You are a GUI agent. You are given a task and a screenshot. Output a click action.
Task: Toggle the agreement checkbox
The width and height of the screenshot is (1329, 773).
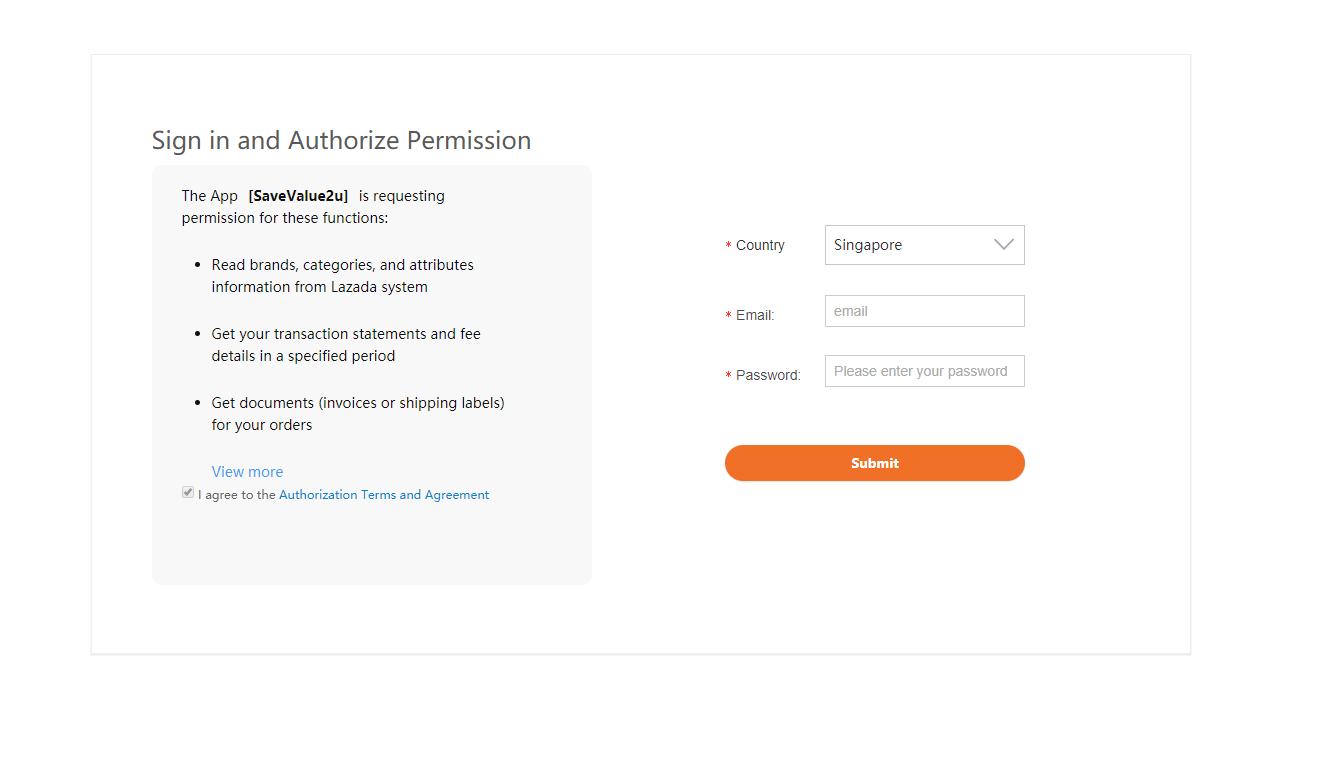tap(188, 493)
